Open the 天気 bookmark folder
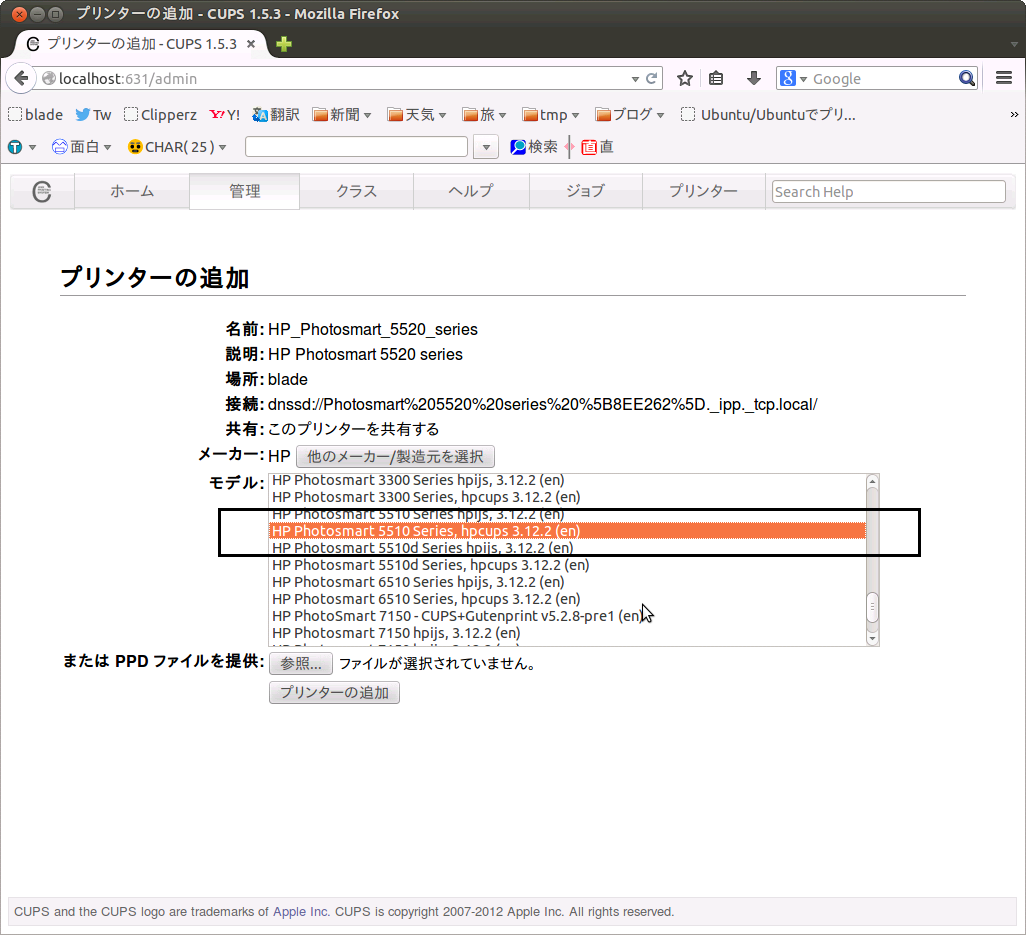The image size is (1026, 935). coord(417,115)
